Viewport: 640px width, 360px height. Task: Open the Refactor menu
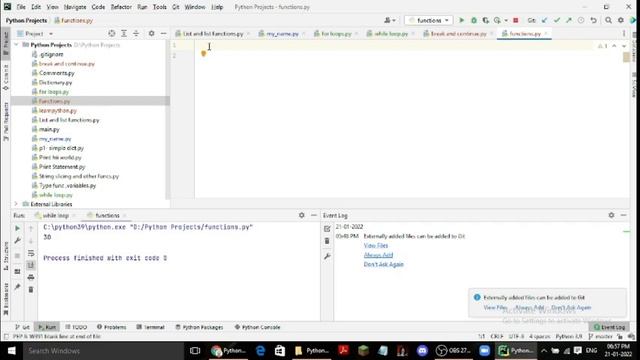121,7
